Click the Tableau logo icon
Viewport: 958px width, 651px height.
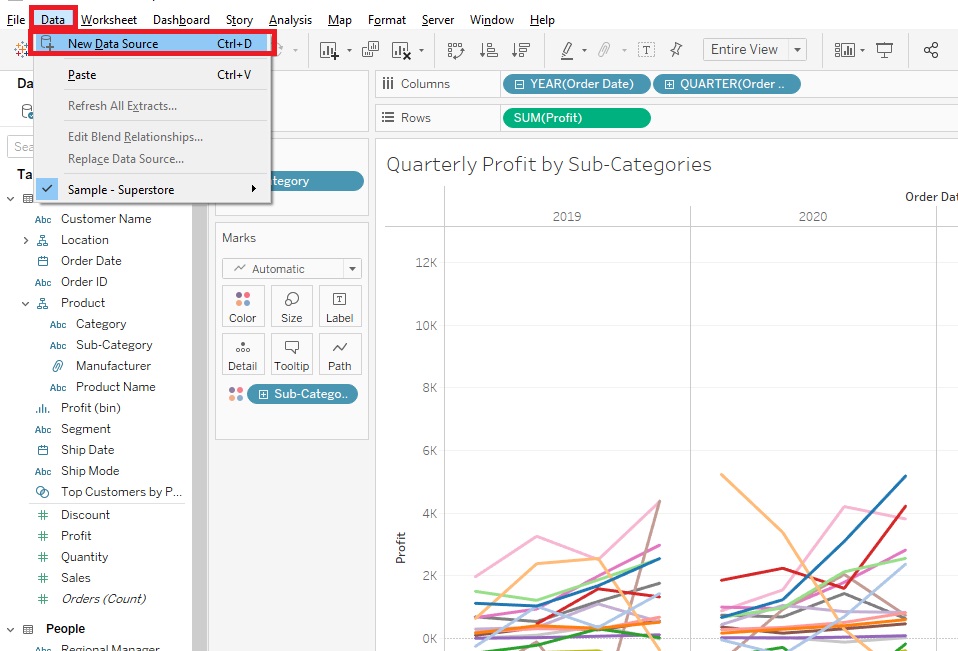tap(21, 49)
